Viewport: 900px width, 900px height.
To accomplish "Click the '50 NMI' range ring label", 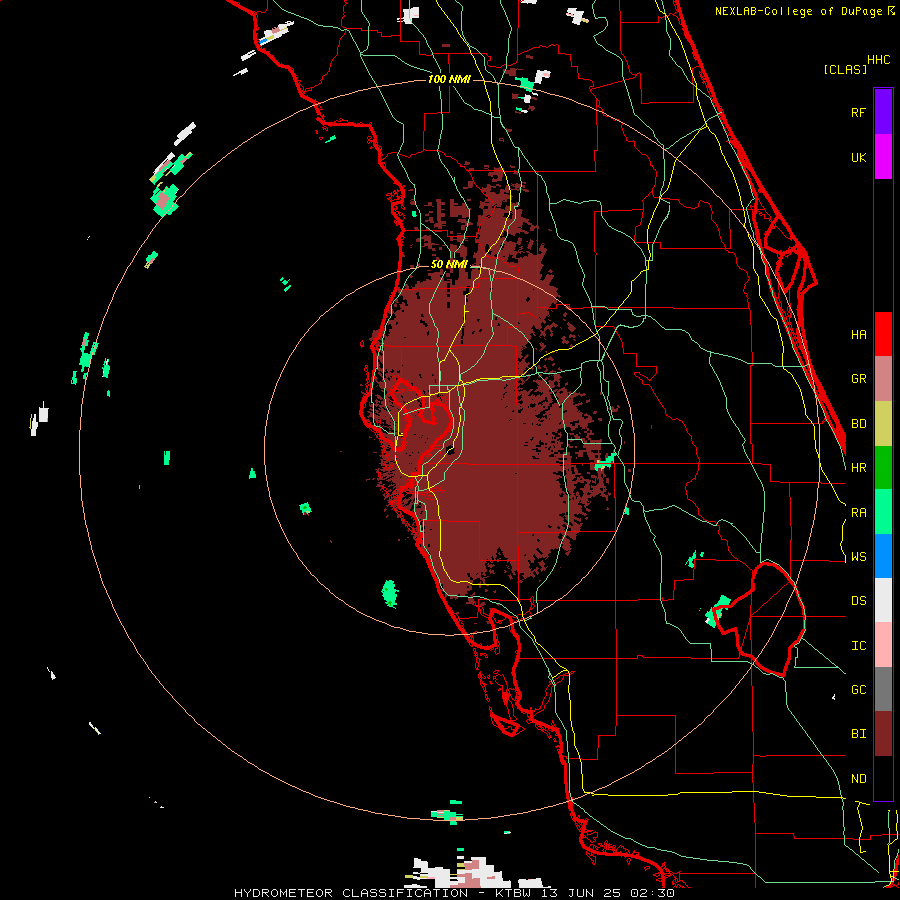I will (449, 265).
